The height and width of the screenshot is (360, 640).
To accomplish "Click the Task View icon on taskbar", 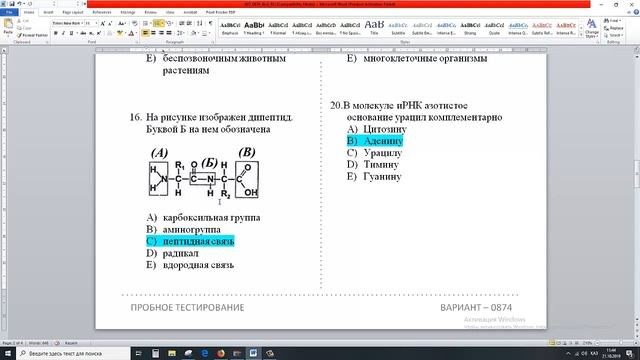I will point(138,353).
